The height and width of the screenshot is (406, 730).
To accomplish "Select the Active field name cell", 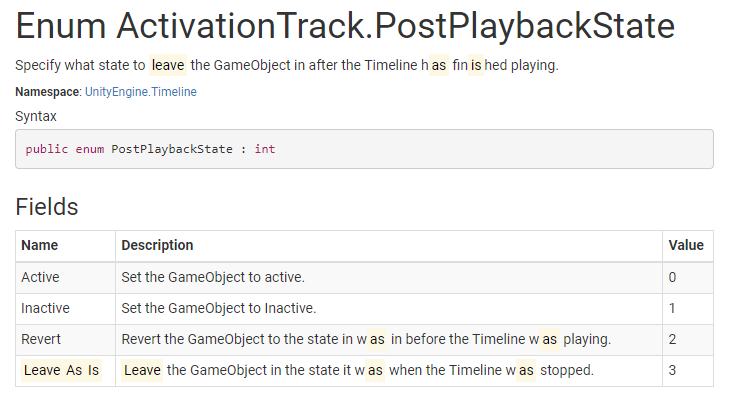I will coord(40,277).
